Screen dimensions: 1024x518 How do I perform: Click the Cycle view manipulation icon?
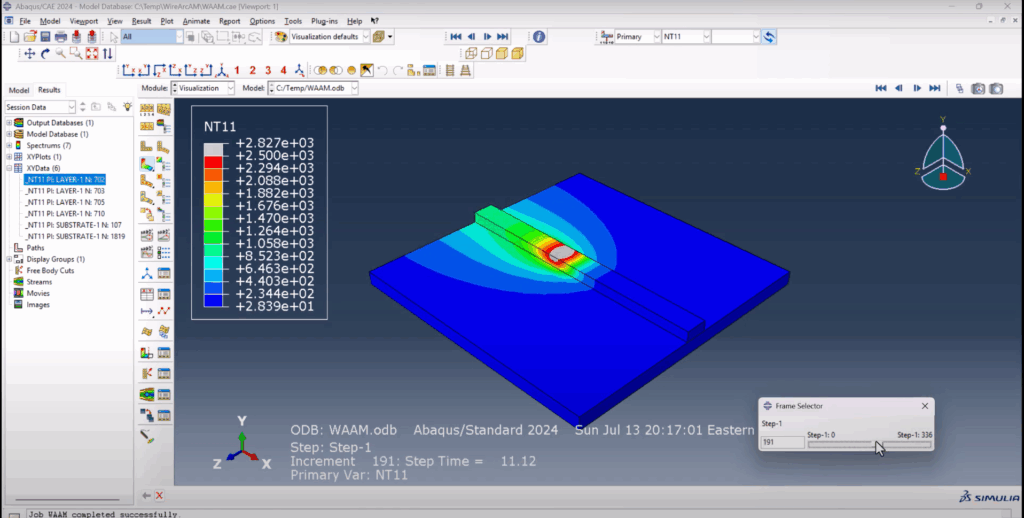tap(108, 54)
